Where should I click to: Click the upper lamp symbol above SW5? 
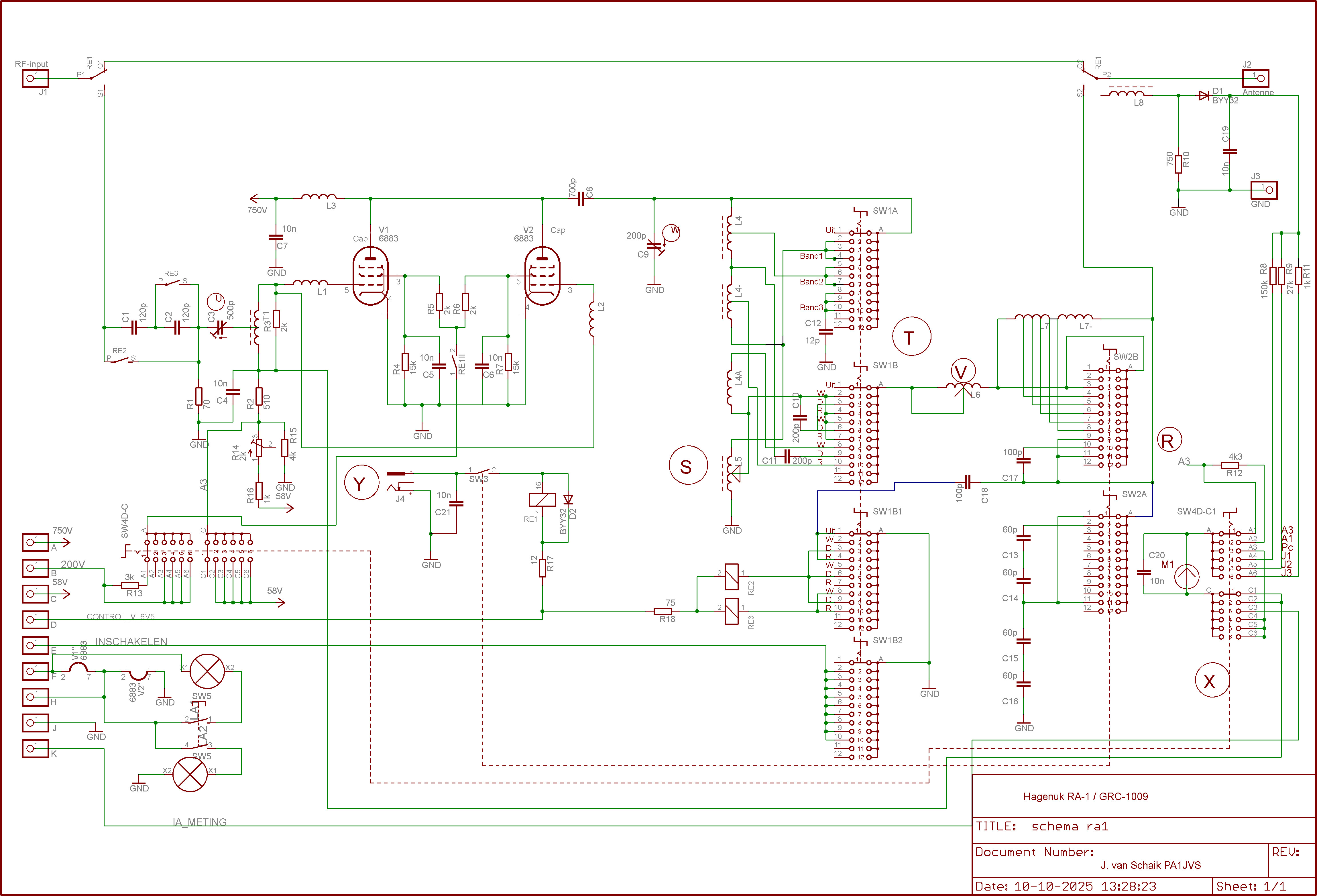[x=207, y=672]
